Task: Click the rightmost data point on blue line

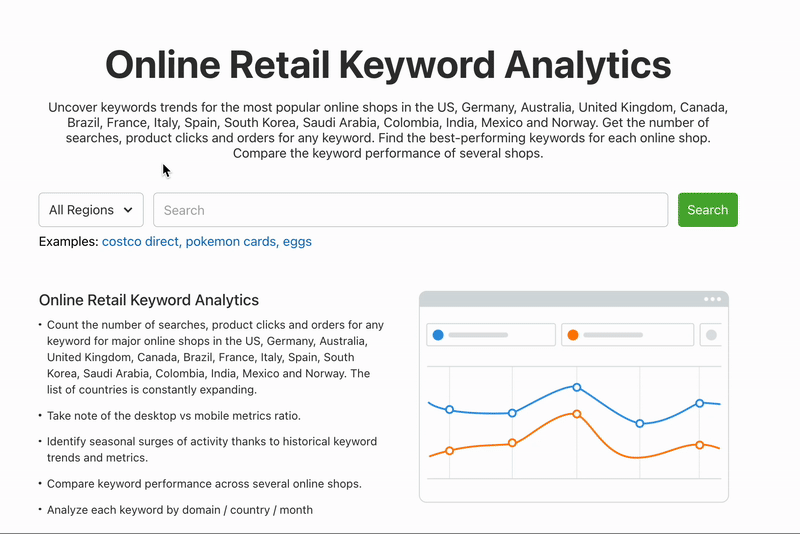Action: pyautogui.click(x=700, y=403)
